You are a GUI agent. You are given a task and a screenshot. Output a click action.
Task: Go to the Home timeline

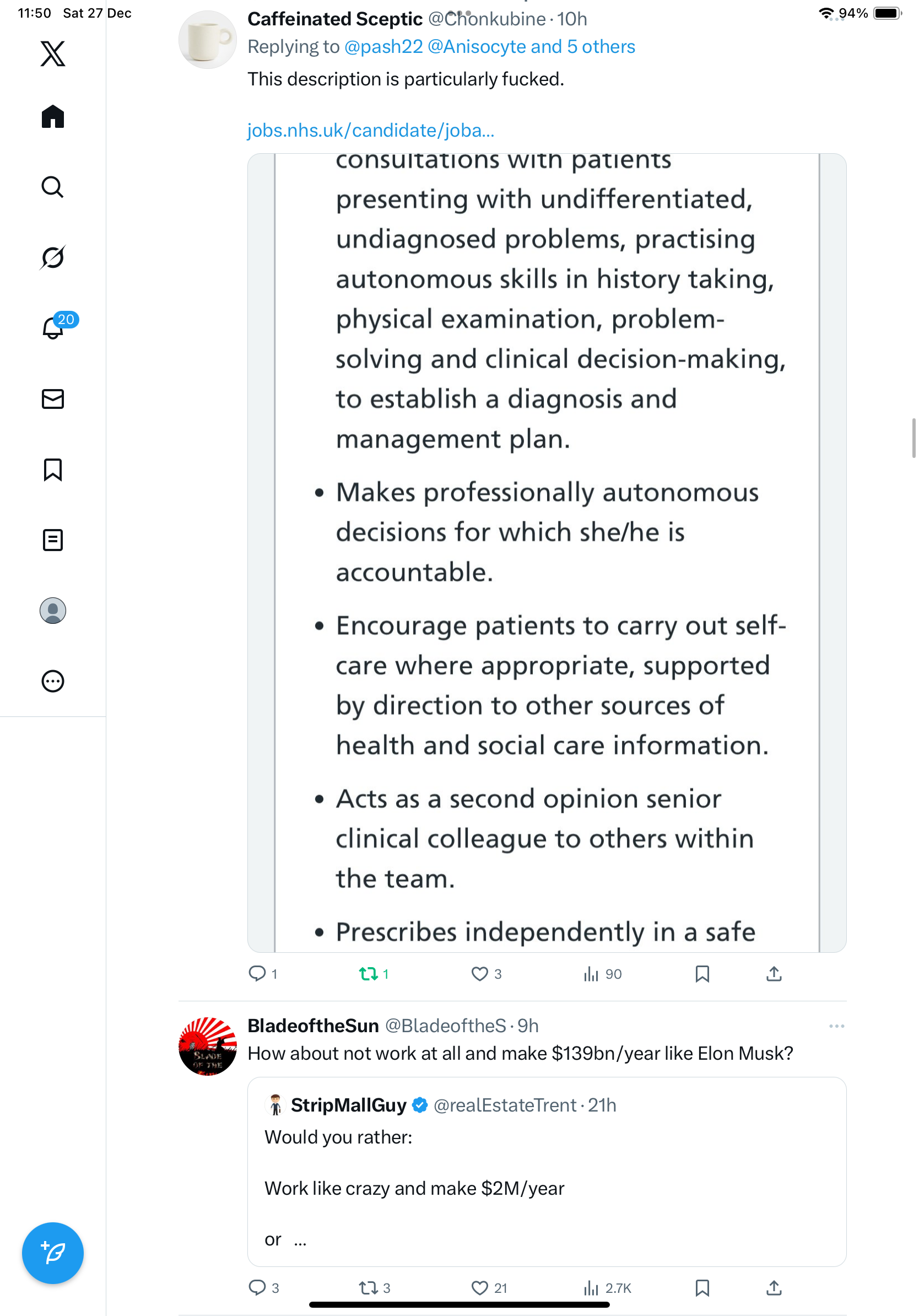(53, 117)
